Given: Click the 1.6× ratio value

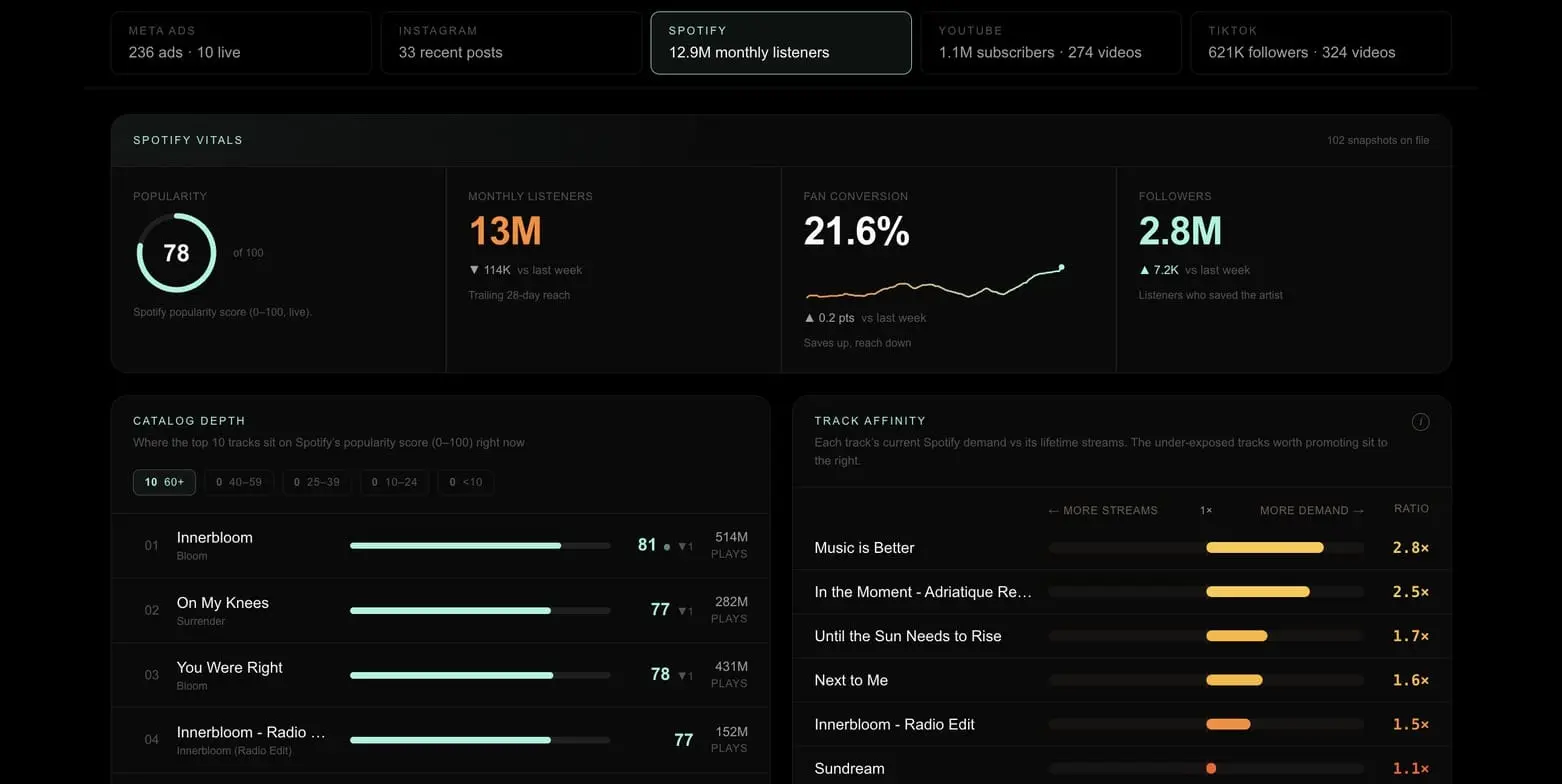Looking at the screenshot, I should pyautogui.click(x=1411, y=680).
